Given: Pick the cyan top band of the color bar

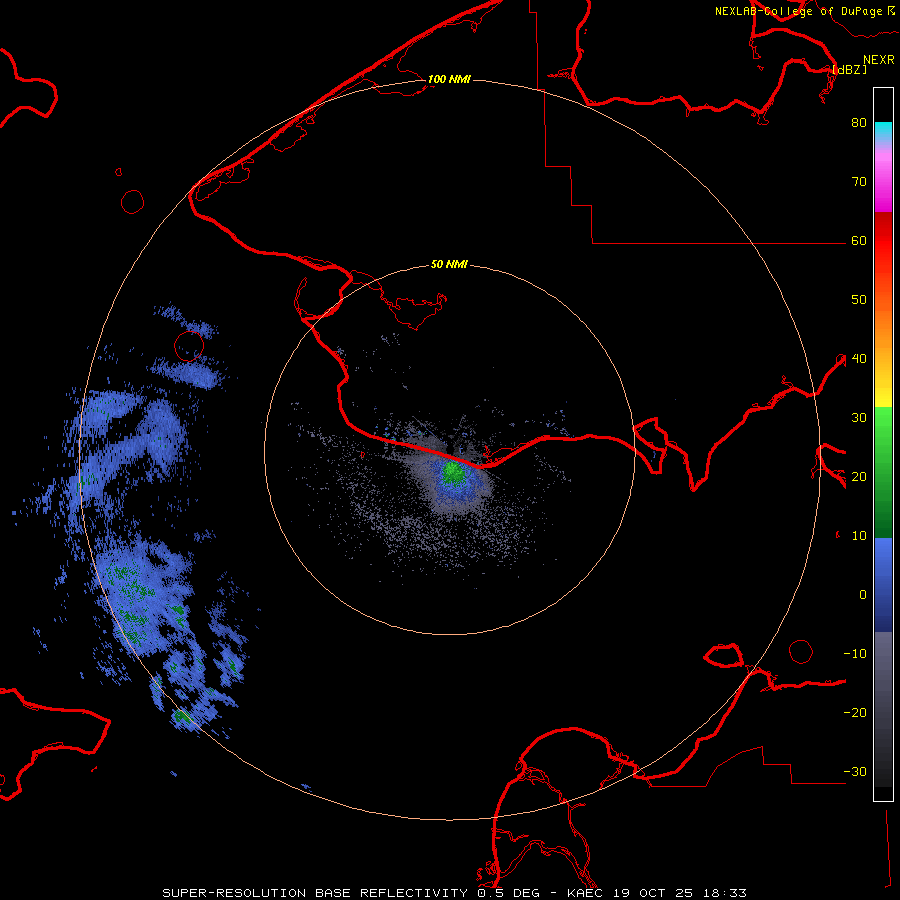Looking at the screenshot, I should [883, 129].
